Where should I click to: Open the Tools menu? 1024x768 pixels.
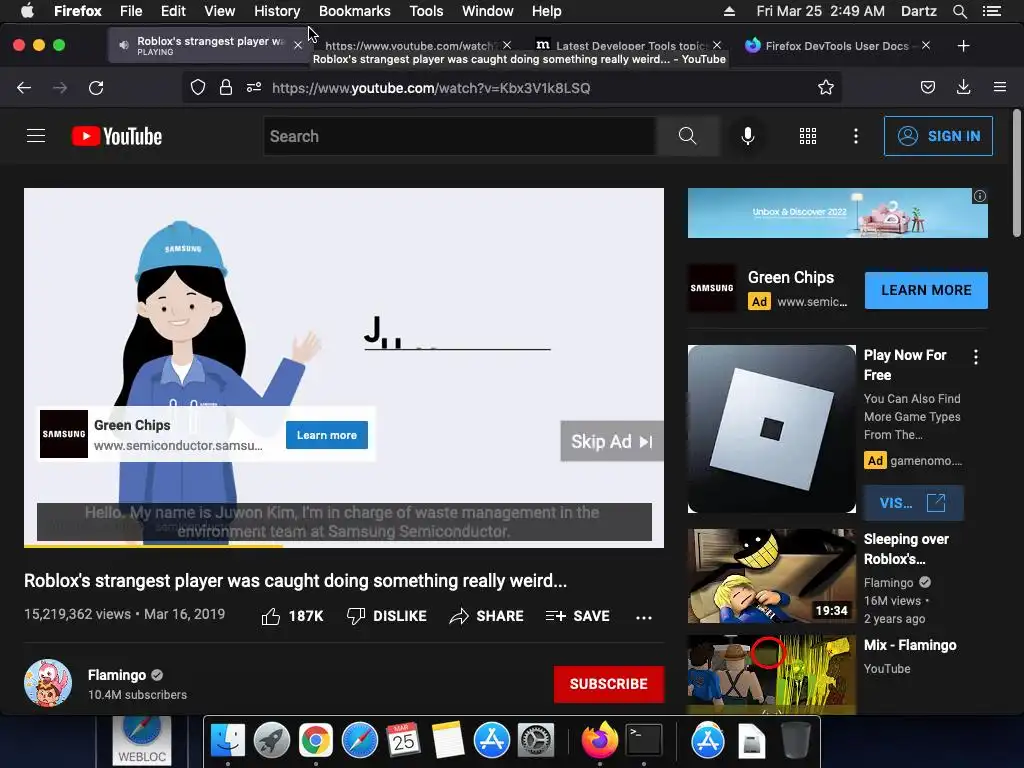[426, 11]
